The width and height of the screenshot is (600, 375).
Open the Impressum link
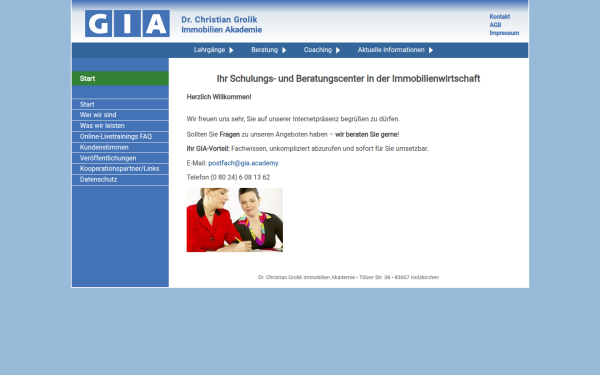(504, 33)
